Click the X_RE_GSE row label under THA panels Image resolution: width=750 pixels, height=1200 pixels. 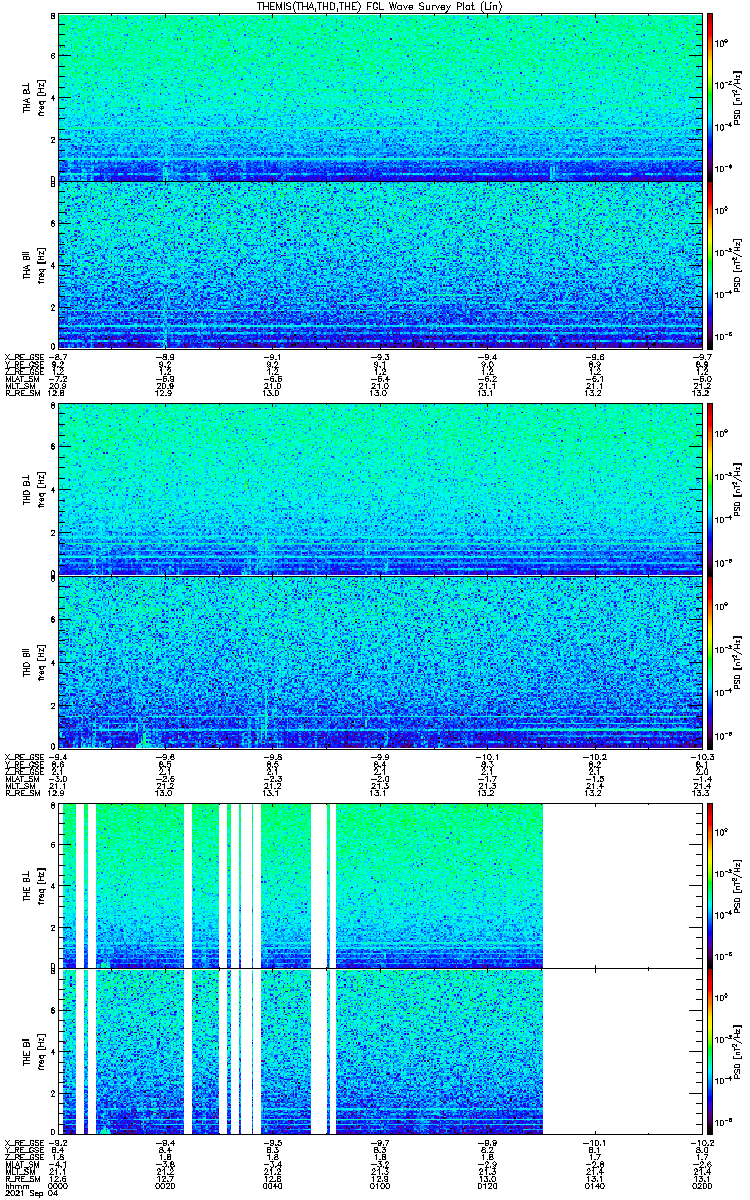22,357
